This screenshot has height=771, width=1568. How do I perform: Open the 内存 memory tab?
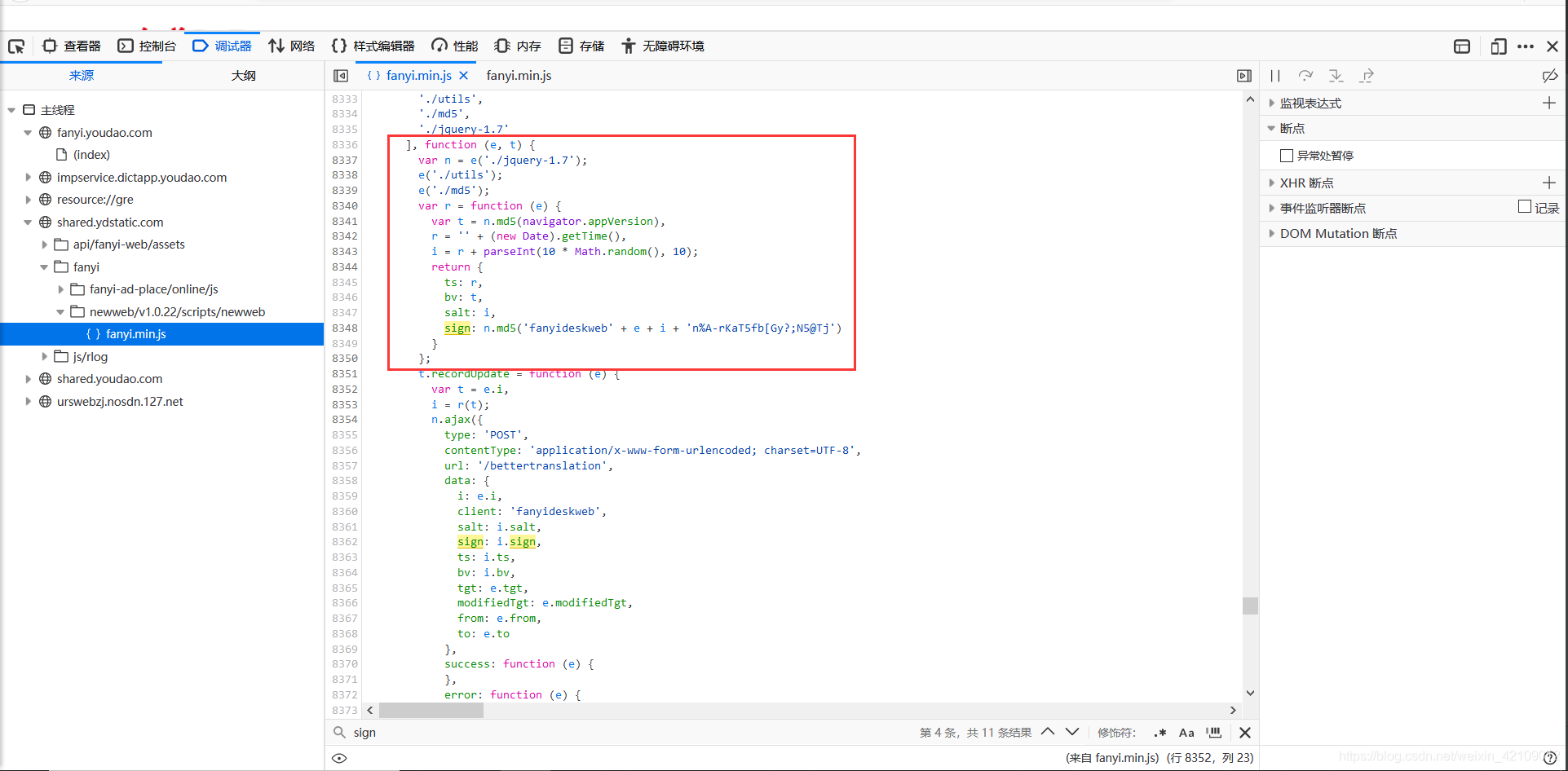518,46
